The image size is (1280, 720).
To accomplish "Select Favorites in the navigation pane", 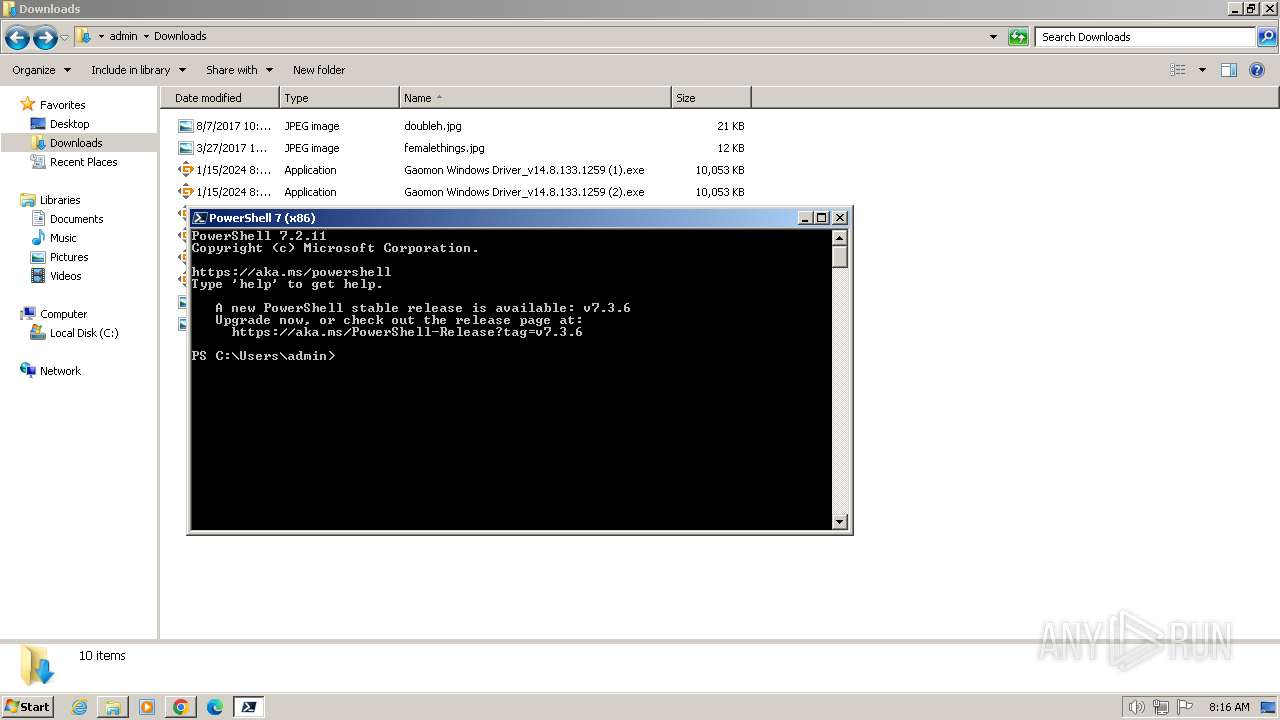I will (x=62, y=105).
